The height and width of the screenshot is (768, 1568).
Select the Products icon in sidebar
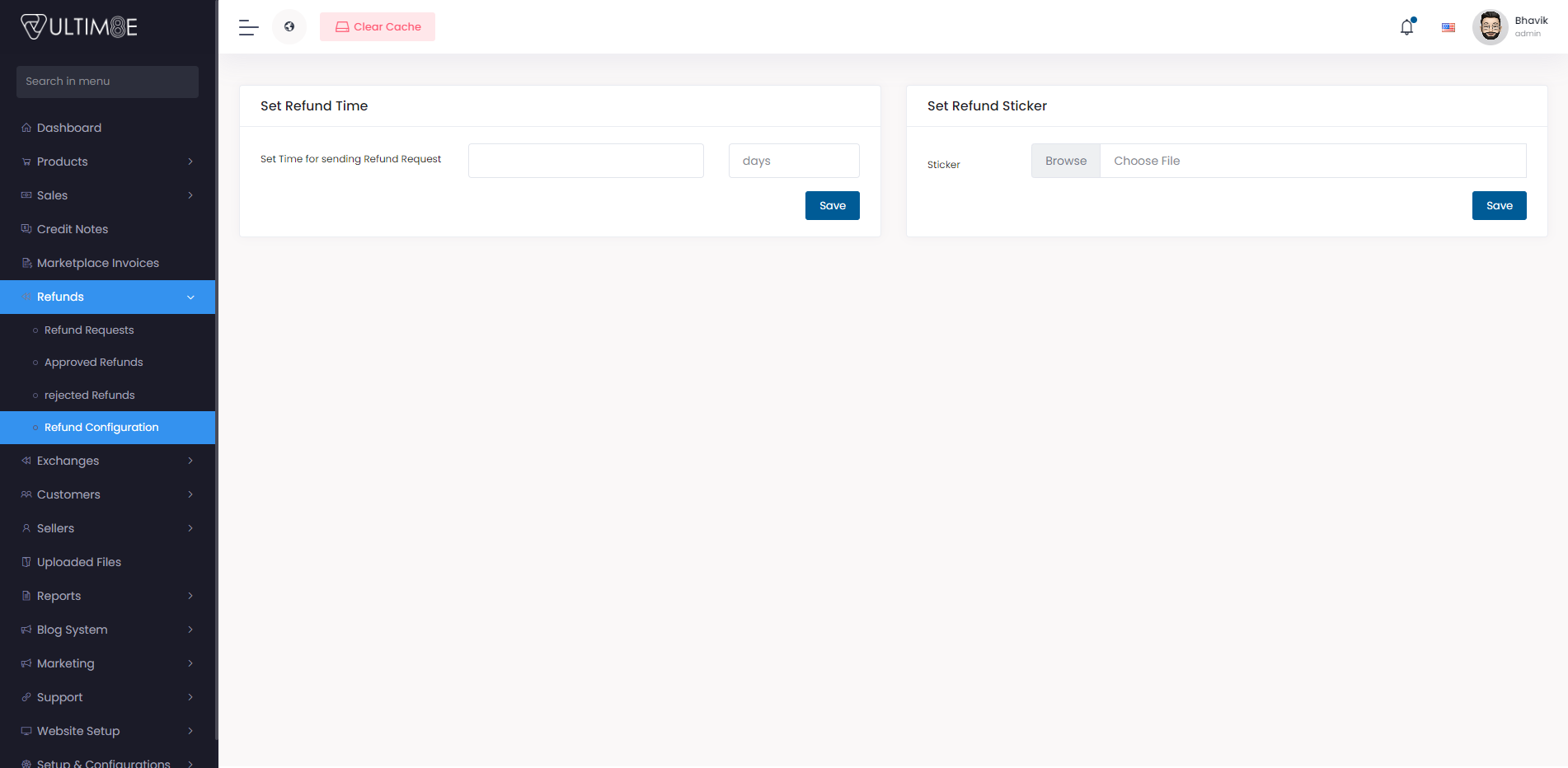[26, 162]
